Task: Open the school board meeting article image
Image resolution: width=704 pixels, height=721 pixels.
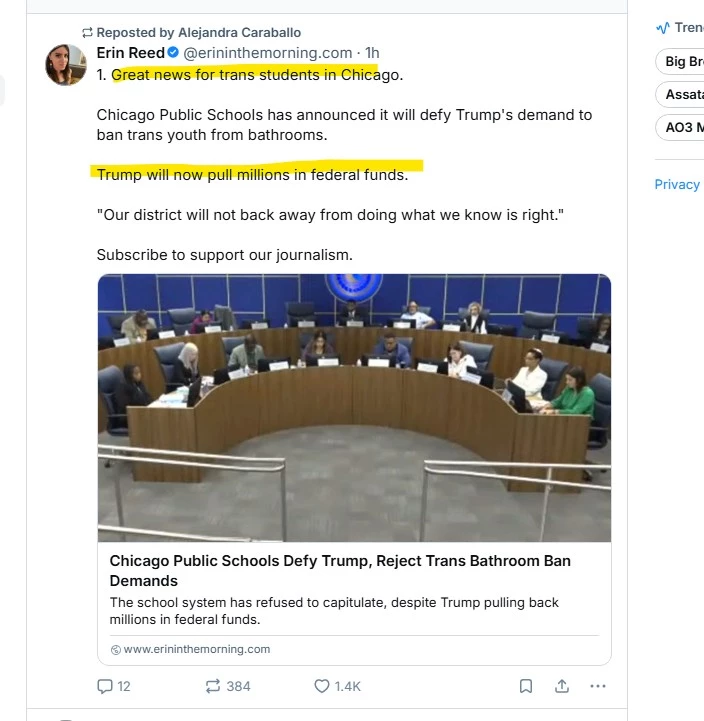Action: [354, 408]
